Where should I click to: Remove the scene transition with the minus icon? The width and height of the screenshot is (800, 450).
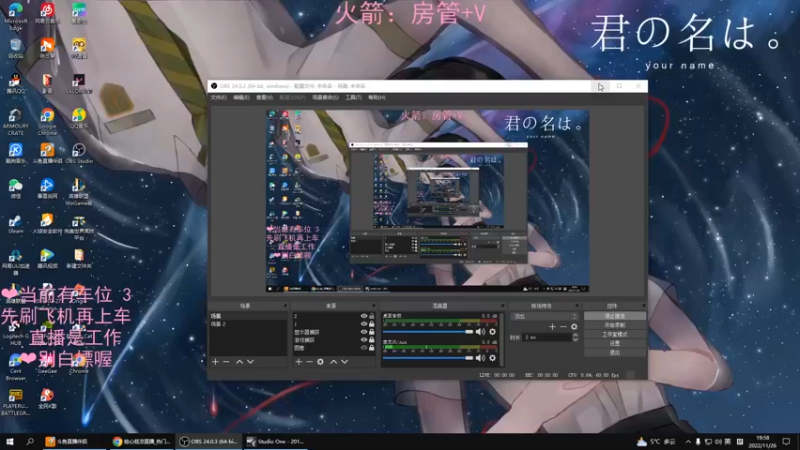tap(563, 327)
